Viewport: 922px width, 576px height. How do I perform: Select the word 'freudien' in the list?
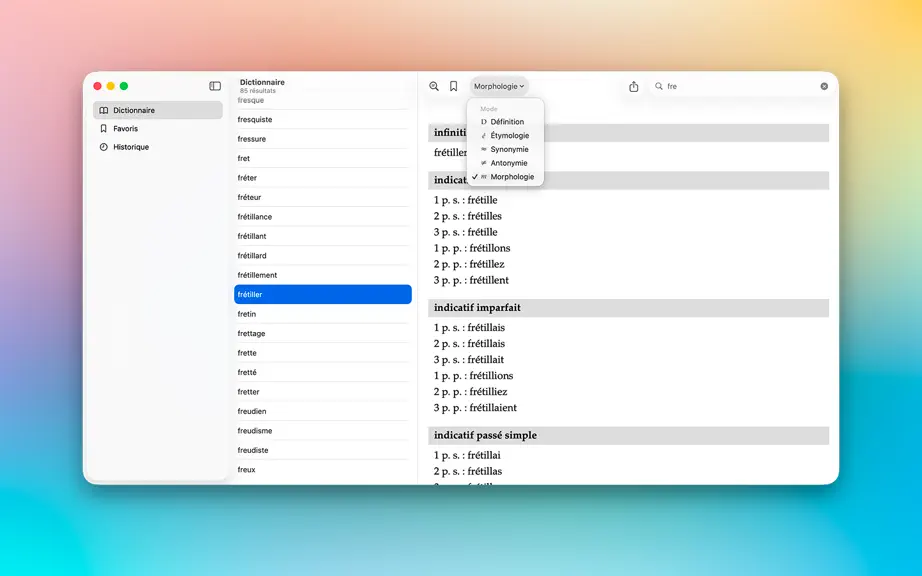[323, 411]
